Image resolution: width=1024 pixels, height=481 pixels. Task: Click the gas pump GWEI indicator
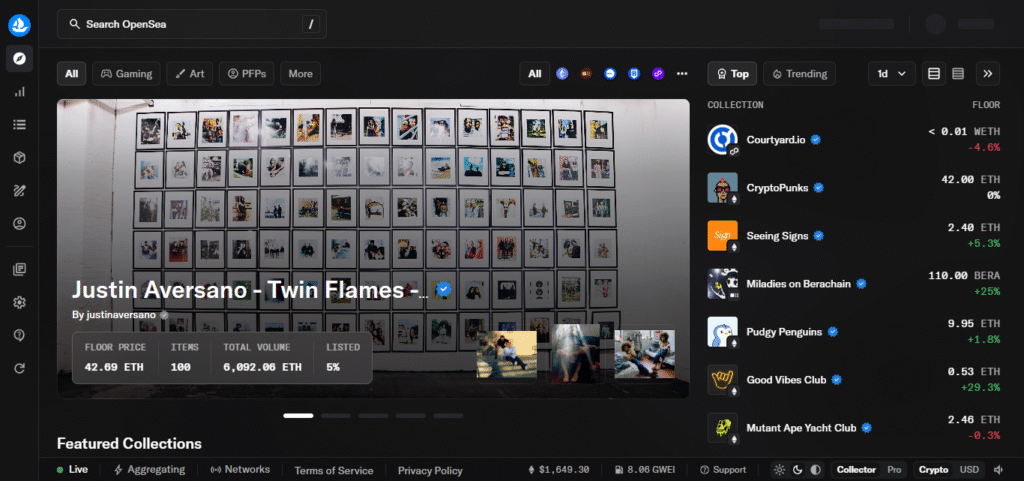click(645, 470)
